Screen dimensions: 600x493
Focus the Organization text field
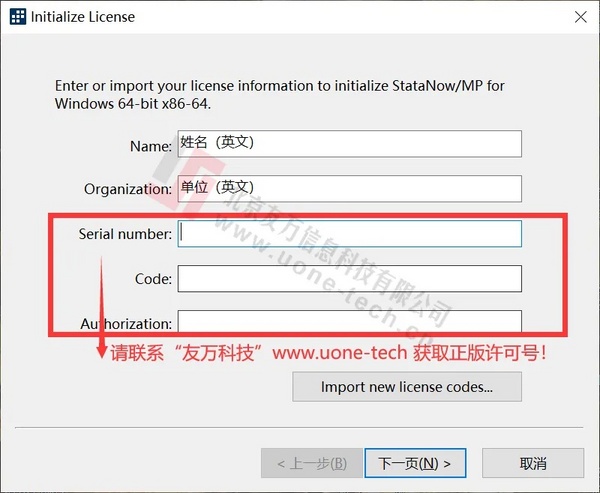(x=349, y=188)
